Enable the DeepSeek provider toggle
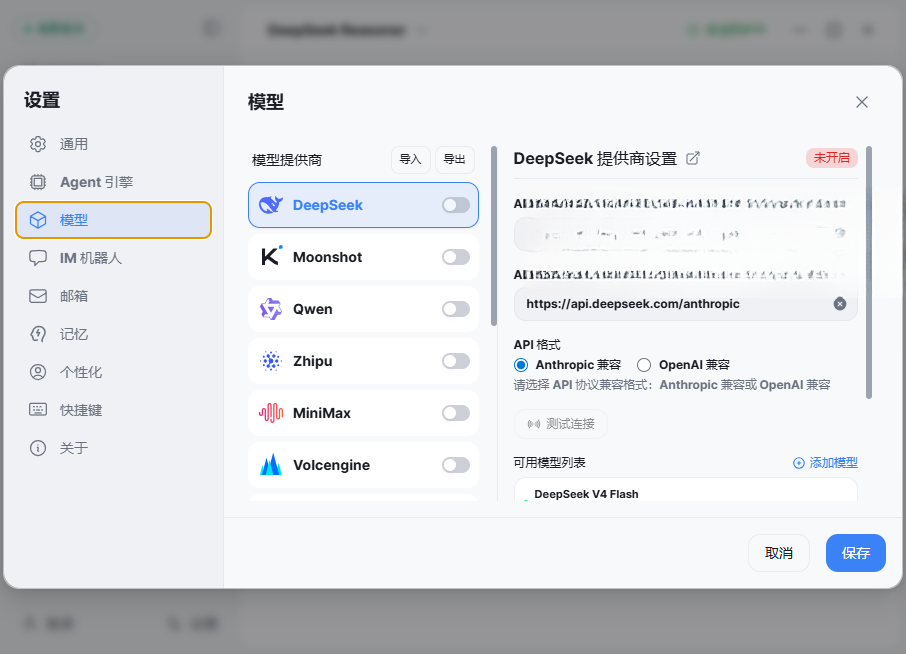 456,205
